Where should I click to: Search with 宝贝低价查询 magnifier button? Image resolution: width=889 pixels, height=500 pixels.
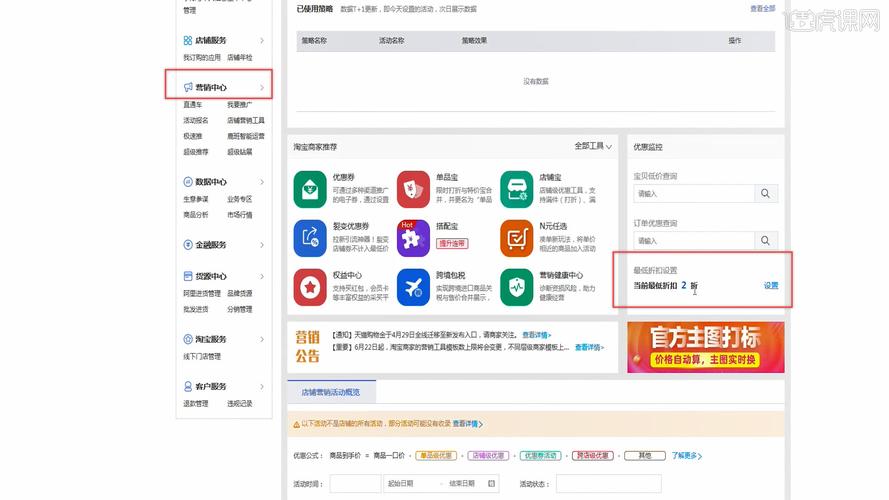(x=765, y=194)
